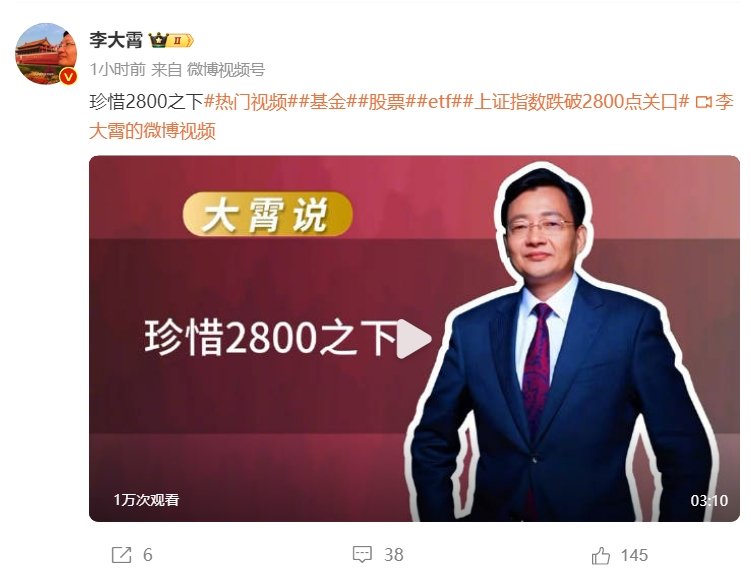This screenshot has width=751, height=577.
Task: Open the 李大霄 username link
Action: coord(116,40)
